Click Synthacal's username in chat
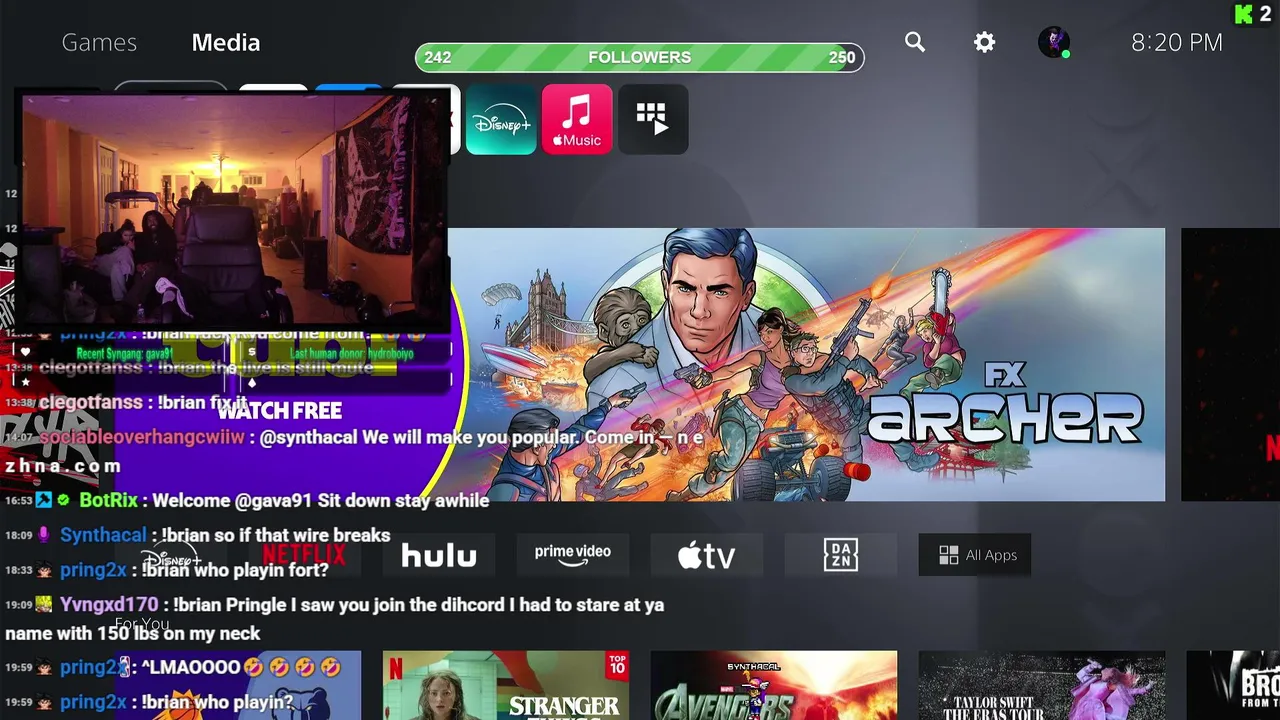1280x720 pixels. [x=103, y=535]
